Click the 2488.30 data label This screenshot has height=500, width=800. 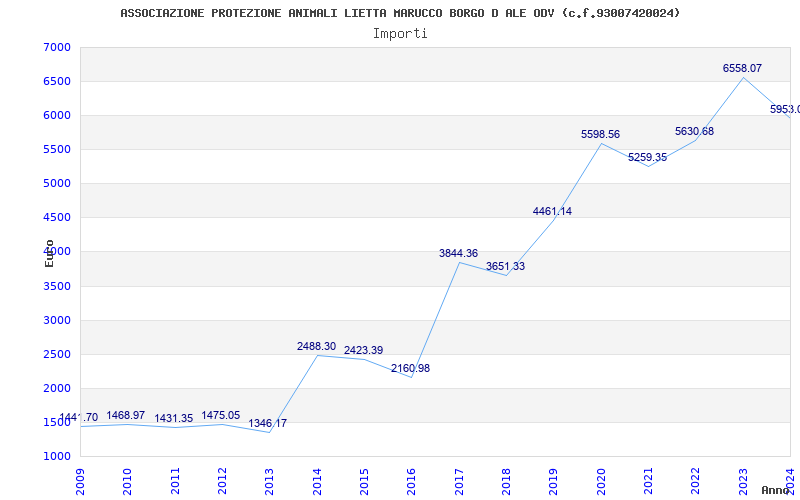tap(316, 346)
